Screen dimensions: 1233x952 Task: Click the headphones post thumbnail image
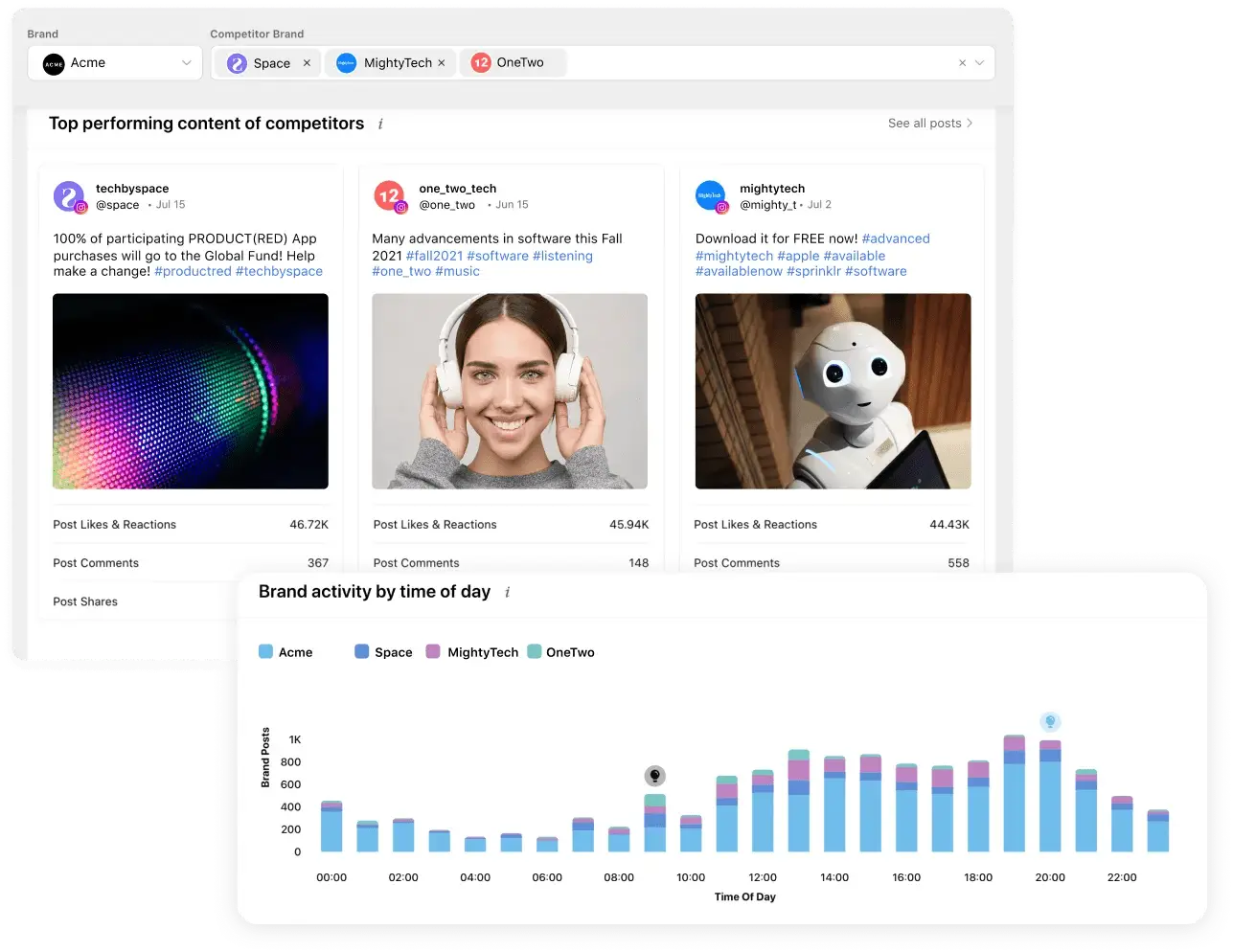[x=511, y=391]
